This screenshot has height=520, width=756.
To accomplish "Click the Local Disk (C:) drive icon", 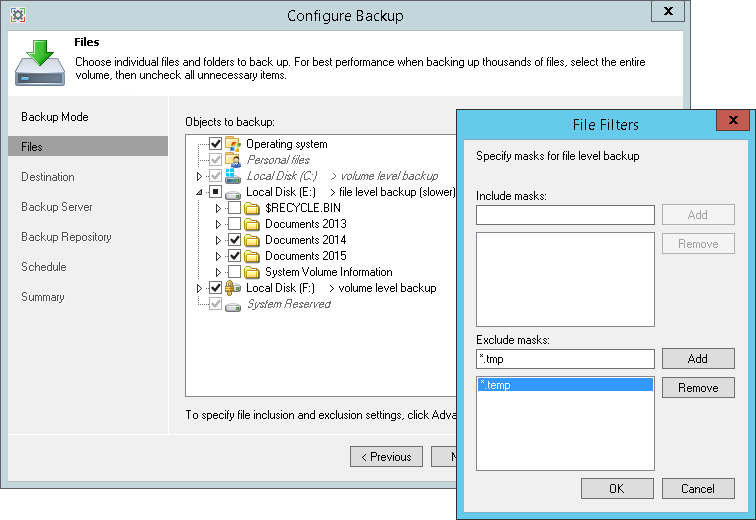I will point(233,176).
